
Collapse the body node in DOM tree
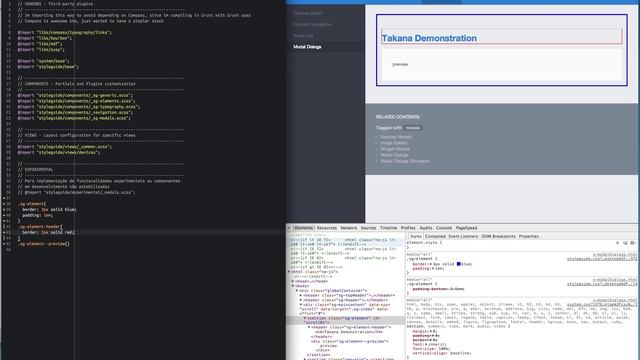coord(293,286)
